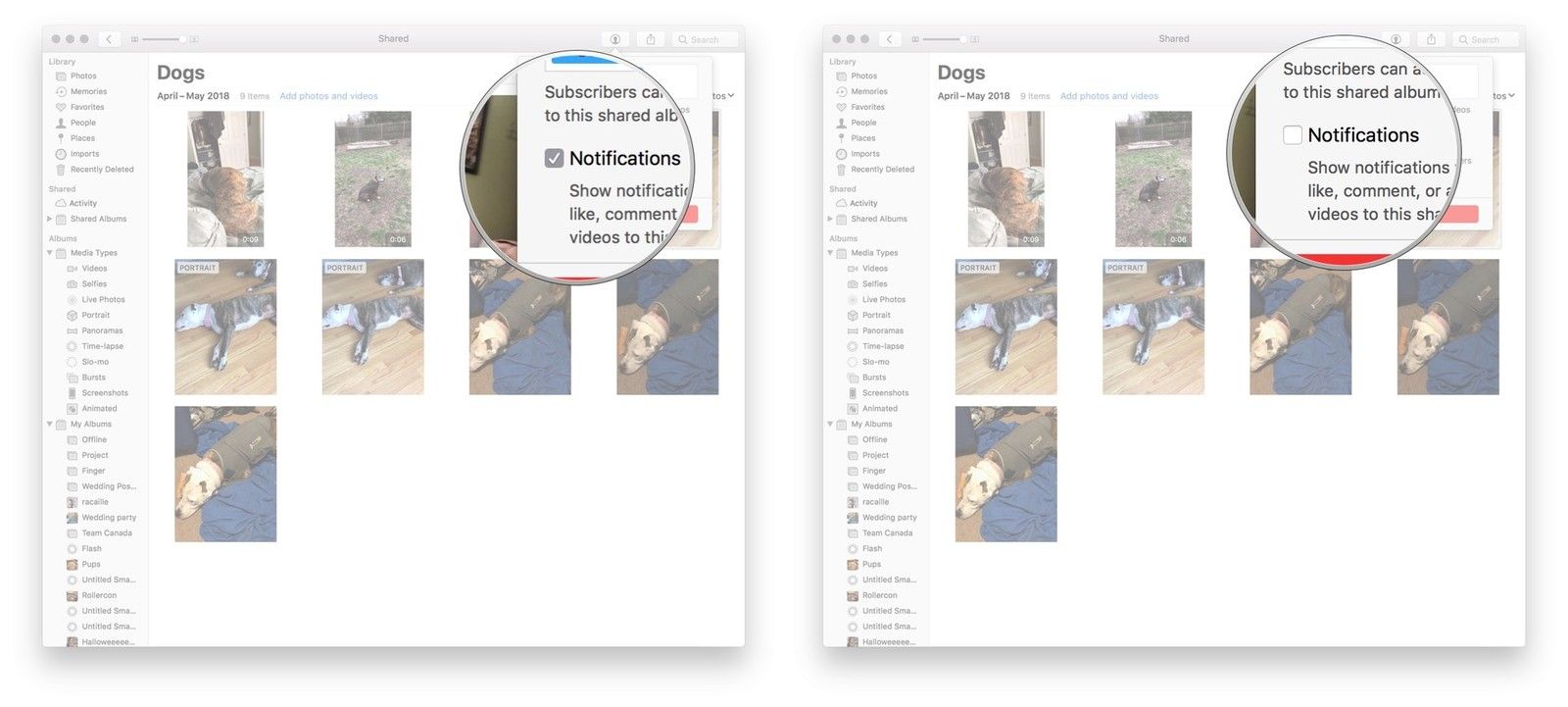Expand Shared Albums in left window sidebar
This screenshot has width=1568, height=707.
50,219
